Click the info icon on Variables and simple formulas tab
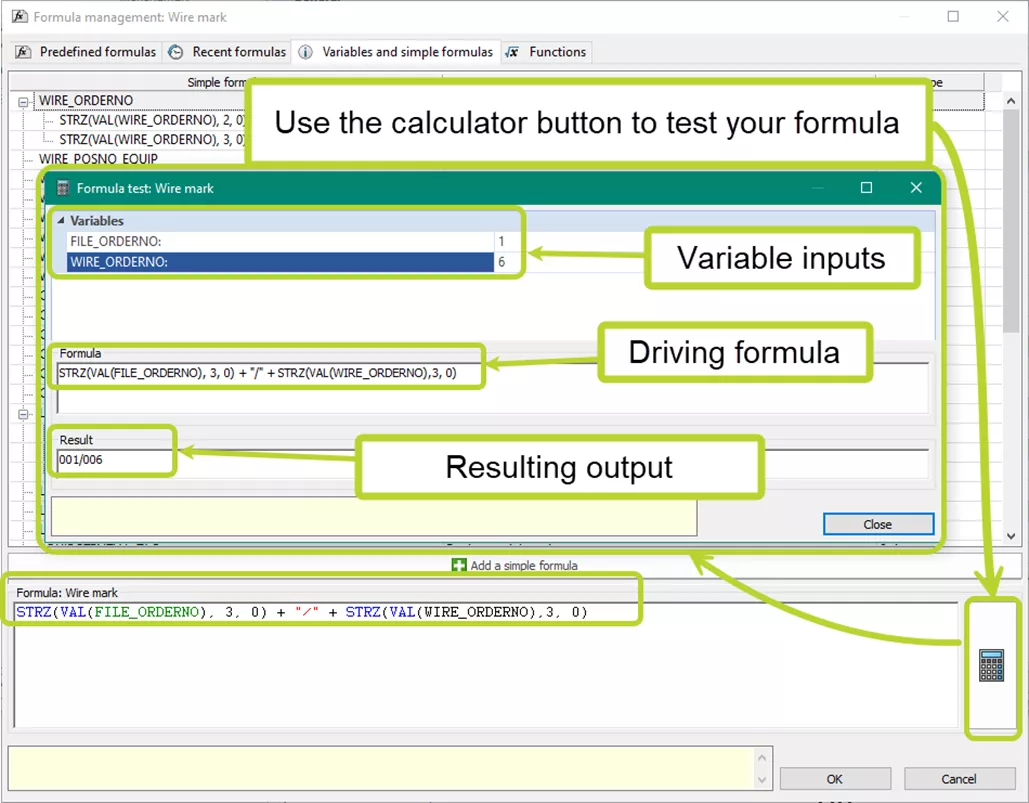The image size is (1029, 803). click(x=305, y=51)
